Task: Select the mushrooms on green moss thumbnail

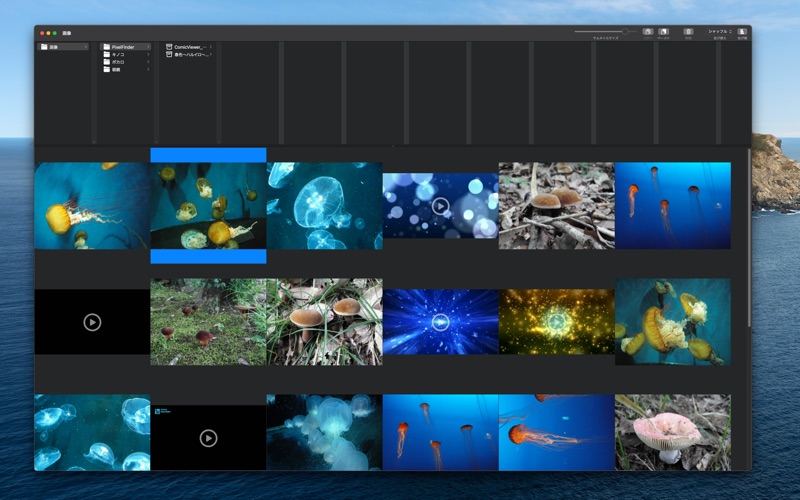Action: pos(208,321)
